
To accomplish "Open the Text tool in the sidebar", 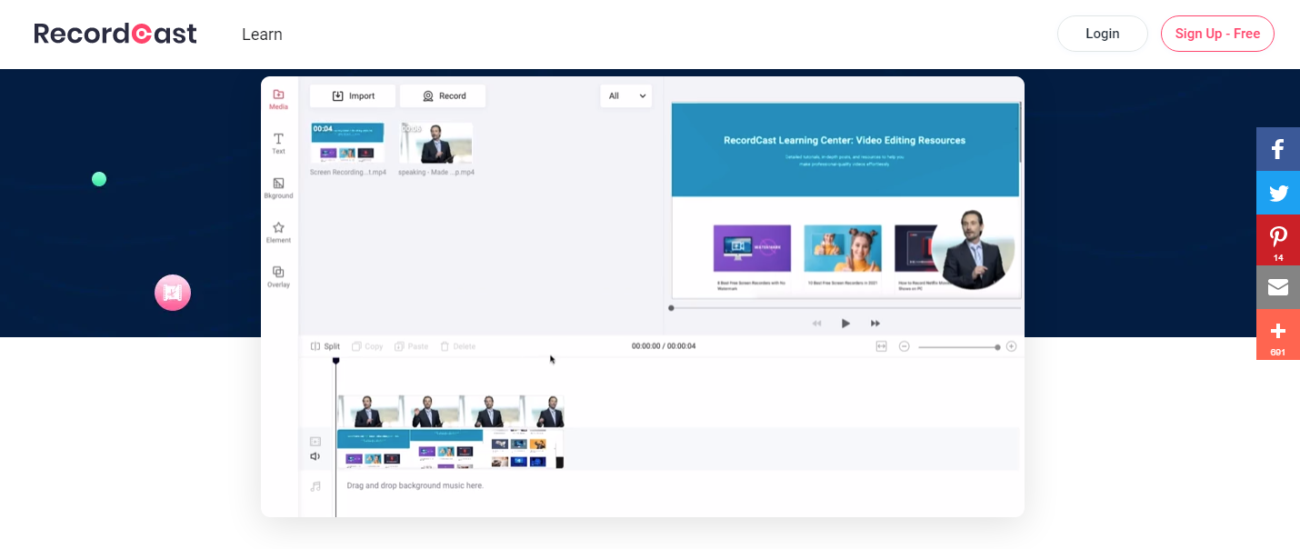I will coord(278,143).
